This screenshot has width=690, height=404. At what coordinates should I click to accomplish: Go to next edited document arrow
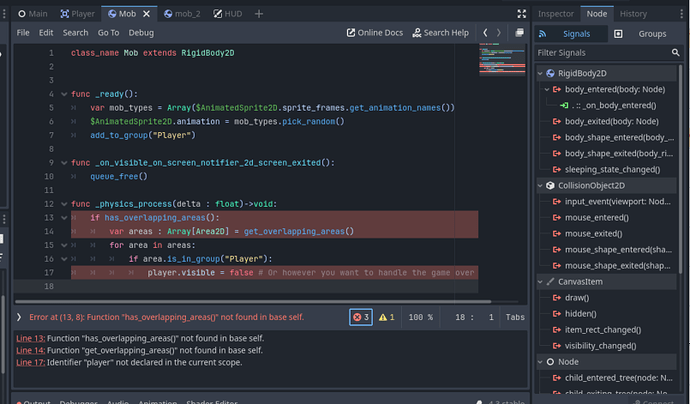pos(499,33)
